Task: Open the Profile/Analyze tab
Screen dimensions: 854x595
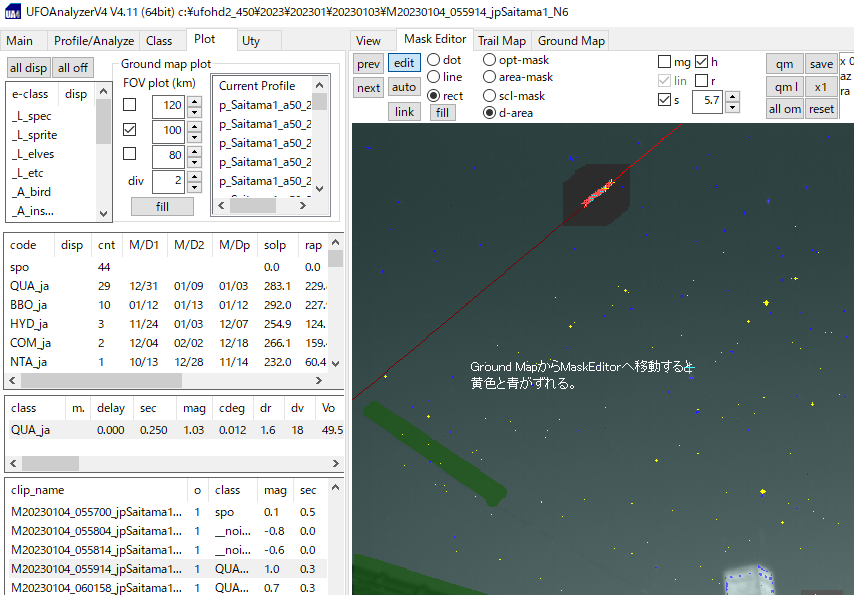Action: (93, 41)
